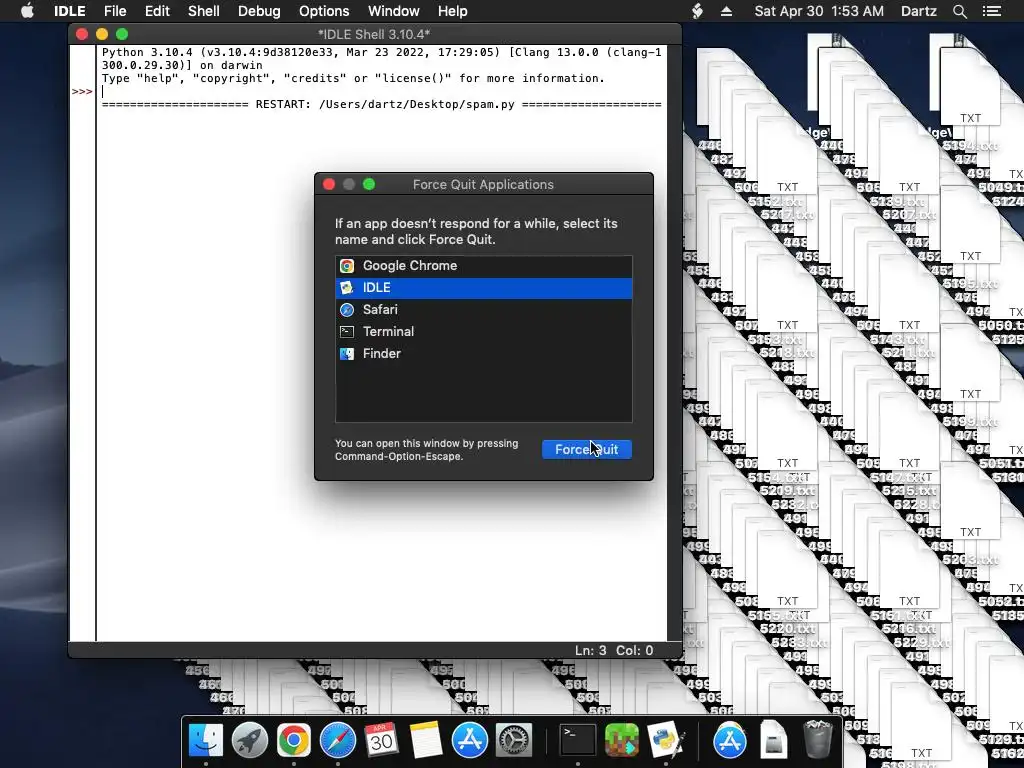1024x768 pixels.
Task: Click the eject icon in the menu bar
Action: (726, 11)
